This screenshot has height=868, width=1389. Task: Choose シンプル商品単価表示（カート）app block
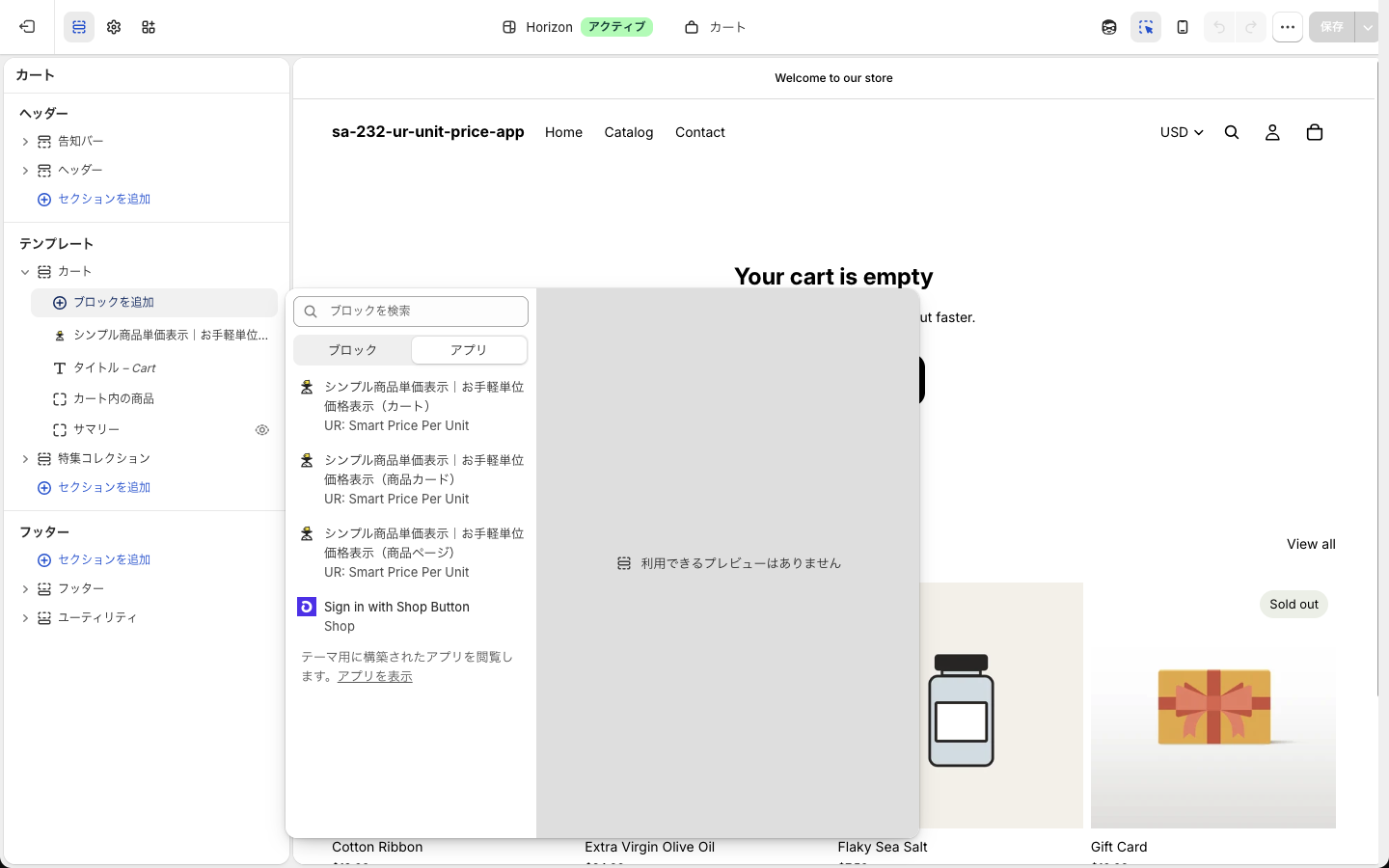[411, 406]
